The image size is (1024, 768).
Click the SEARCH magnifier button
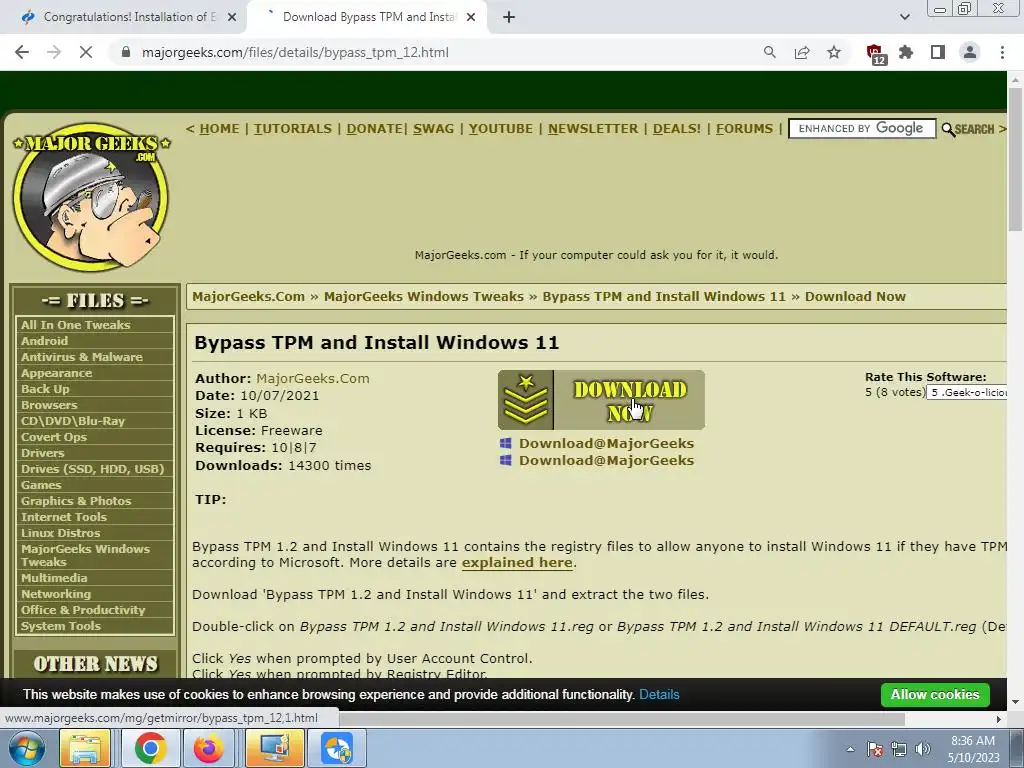[968, 129]
